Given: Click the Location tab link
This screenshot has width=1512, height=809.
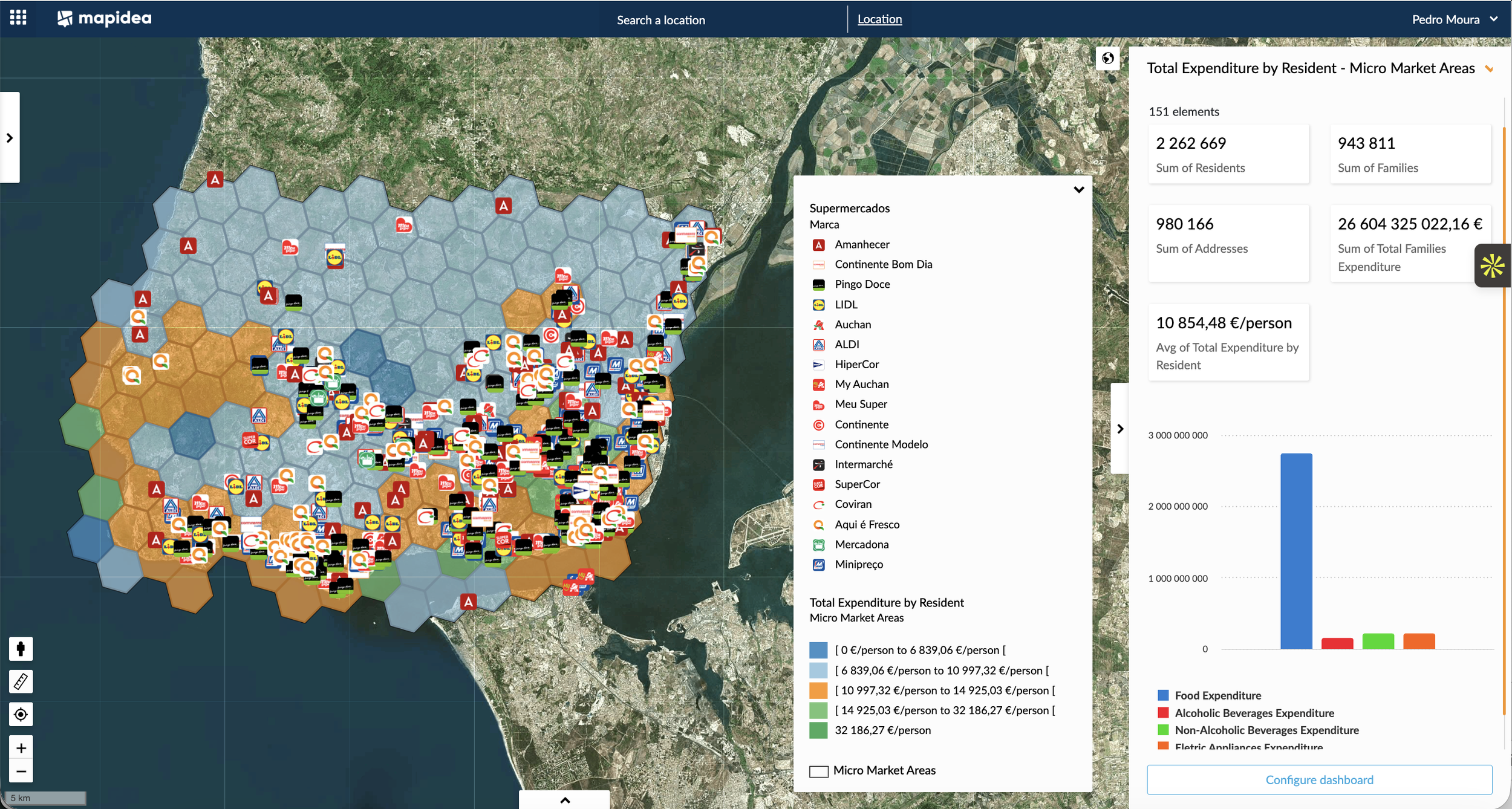Looking at the screenshot, I should pyautogui.click(x=879, y=19).
